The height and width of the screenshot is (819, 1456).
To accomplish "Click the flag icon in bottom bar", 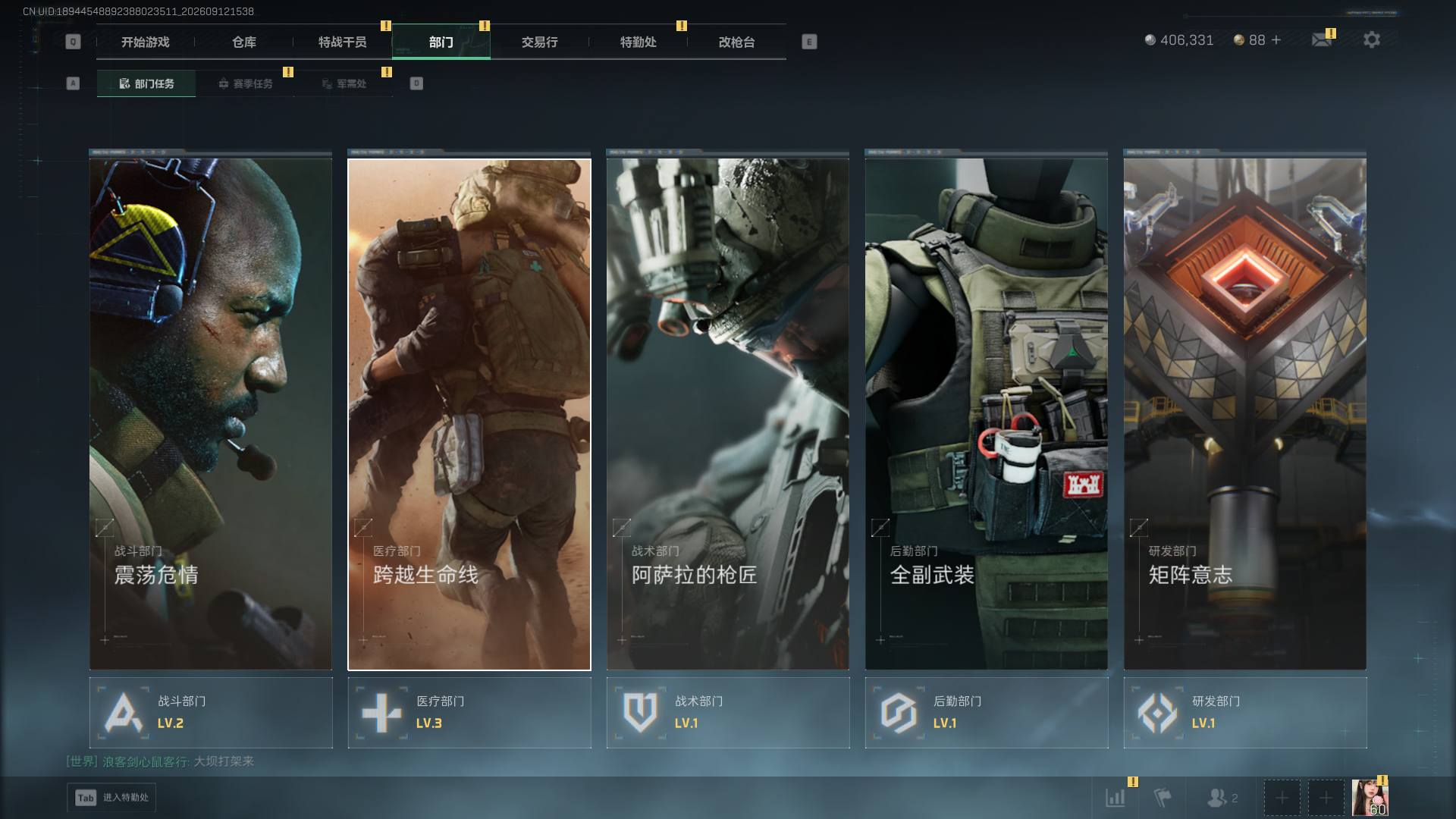I will 1162,798.
